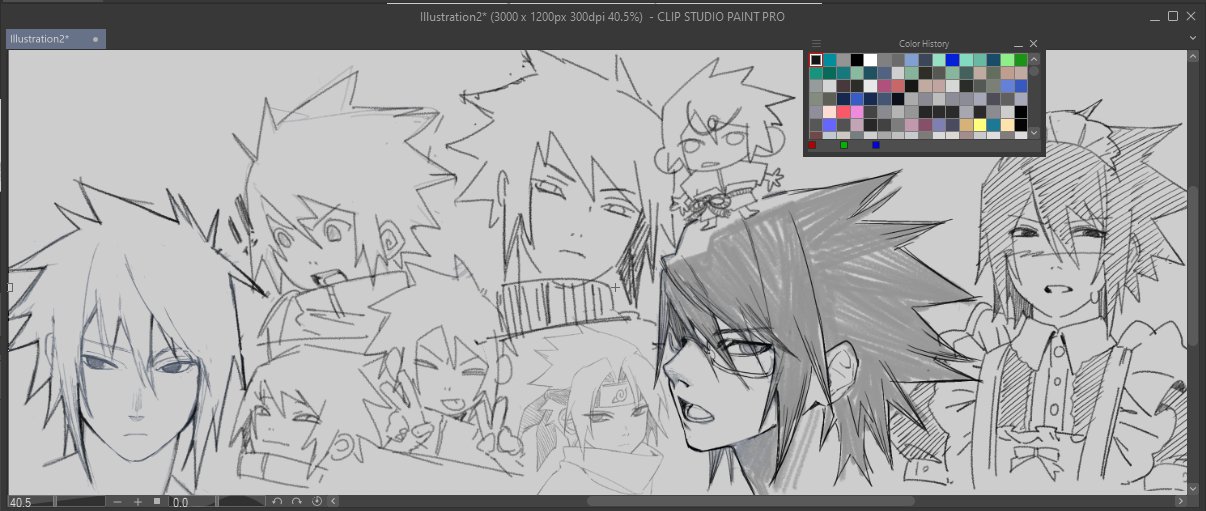Click the canvas vertical scrollbar up arrow

tap(1194, 58)
